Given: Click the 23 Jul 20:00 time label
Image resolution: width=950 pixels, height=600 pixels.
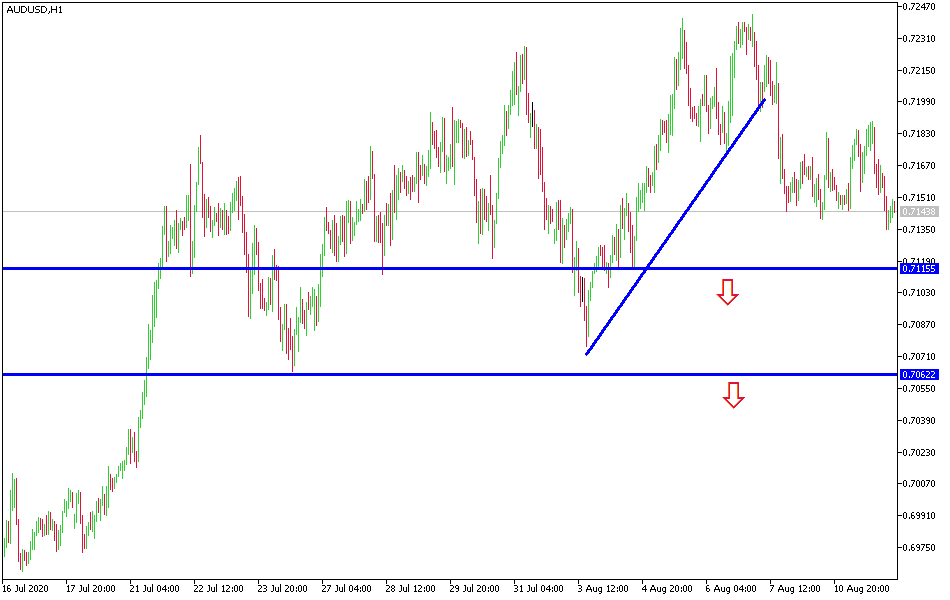Looking at the screenshot, I should [282, 588].
